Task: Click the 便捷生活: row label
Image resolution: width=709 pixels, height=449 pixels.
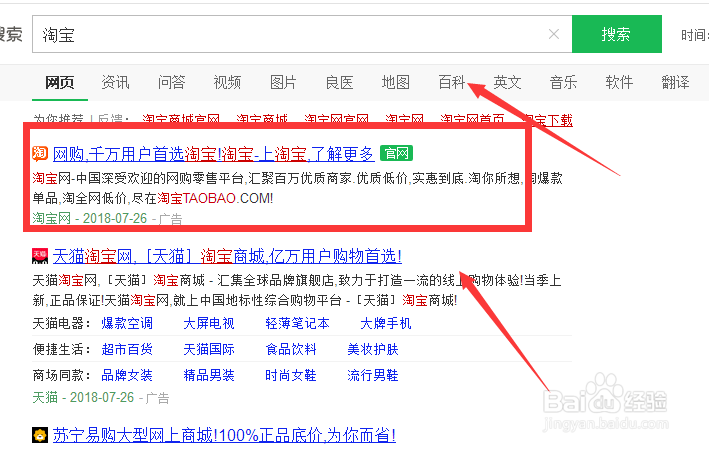Action: tap(62, 349)
